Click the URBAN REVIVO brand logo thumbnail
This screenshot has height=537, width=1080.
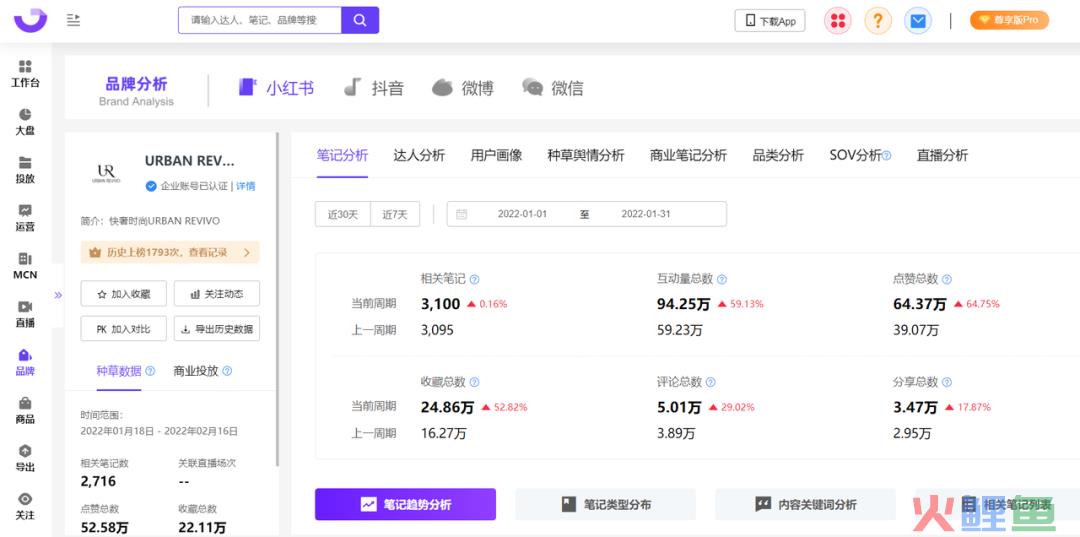click(106, 173)
